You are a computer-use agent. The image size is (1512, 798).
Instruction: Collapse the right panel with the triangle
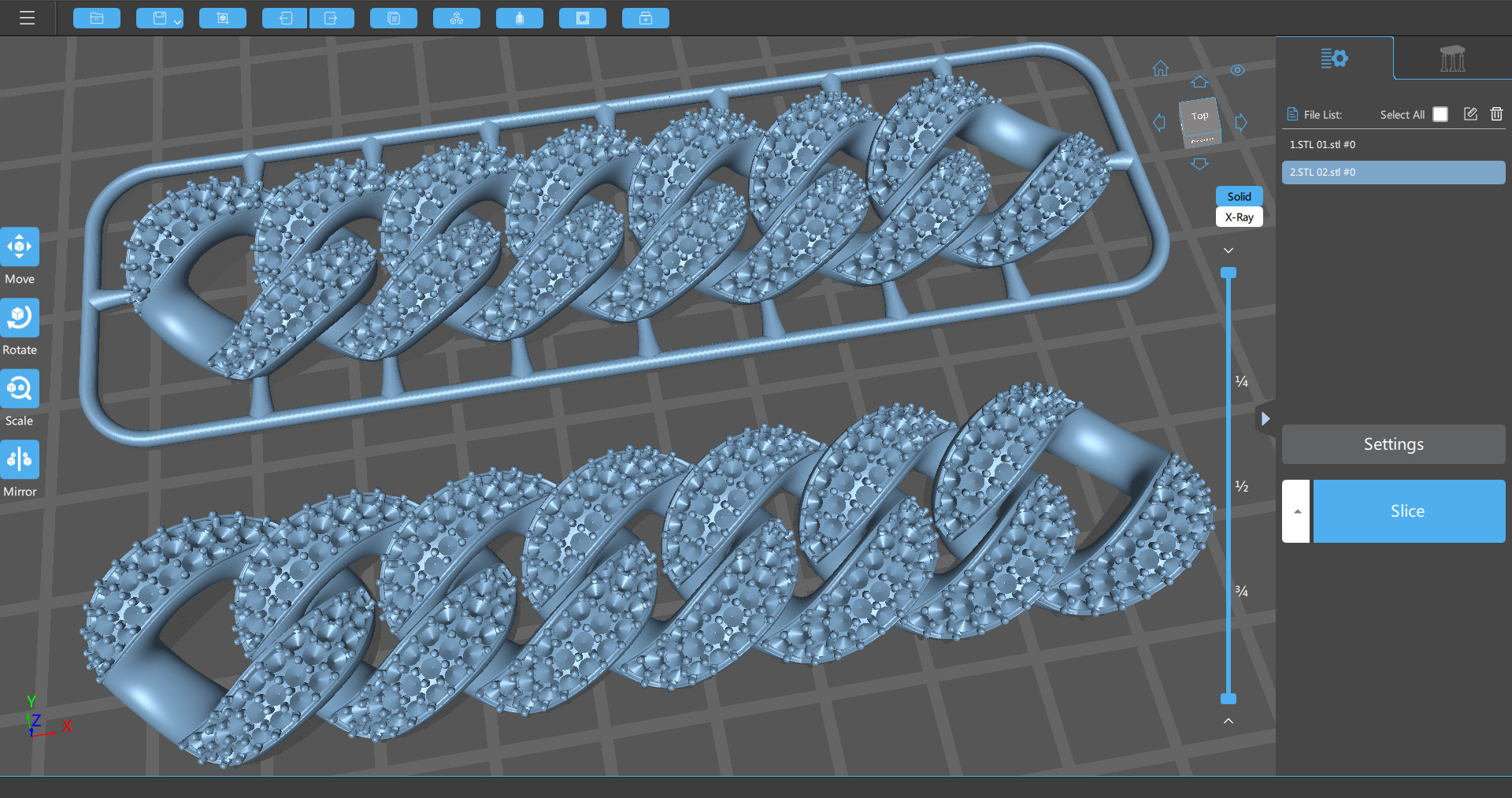(x=1265, y=419)
